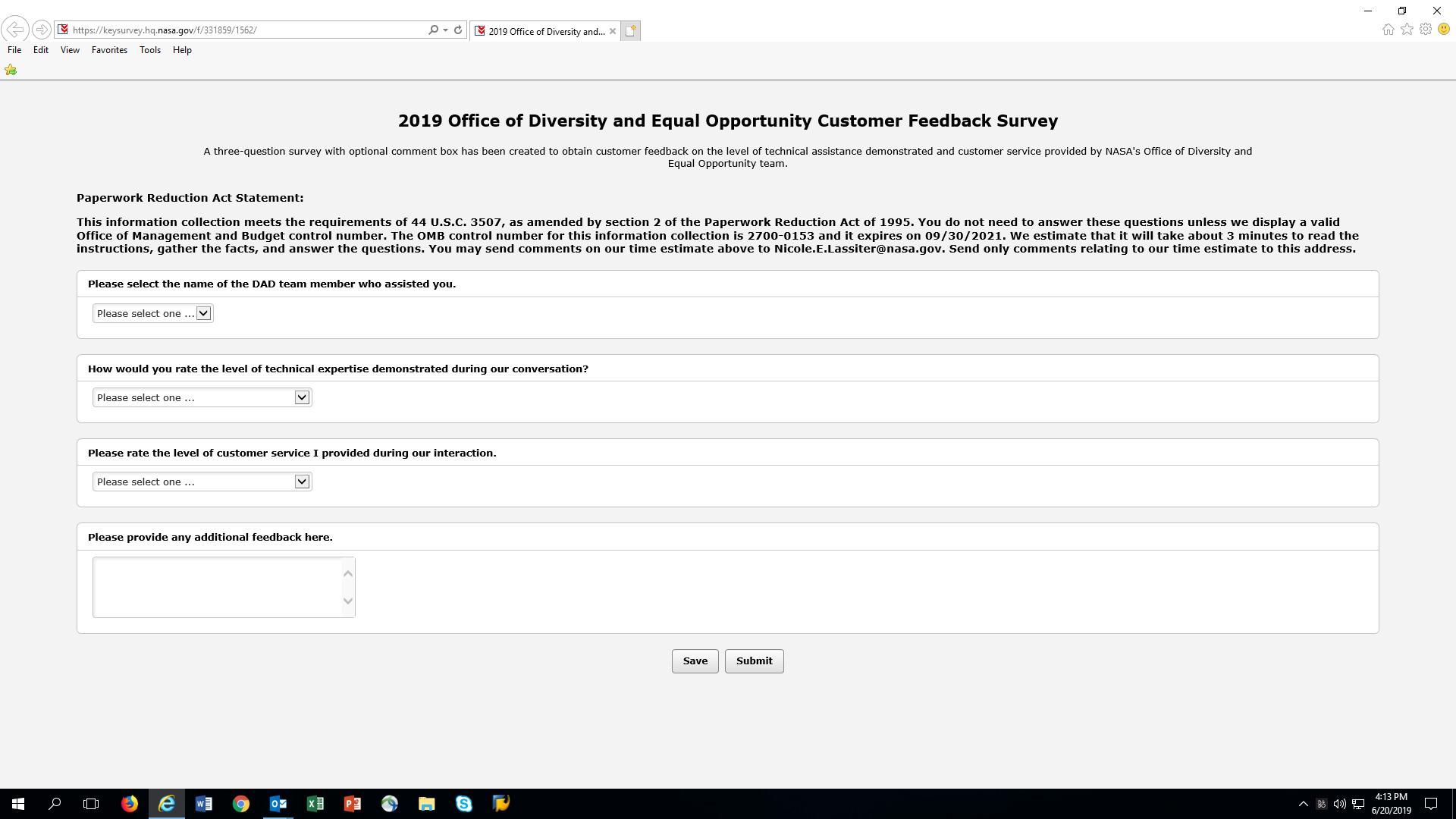Close the 2019 Office of Diversity tab
The image size is (1456, 819).
click(613, 31)
